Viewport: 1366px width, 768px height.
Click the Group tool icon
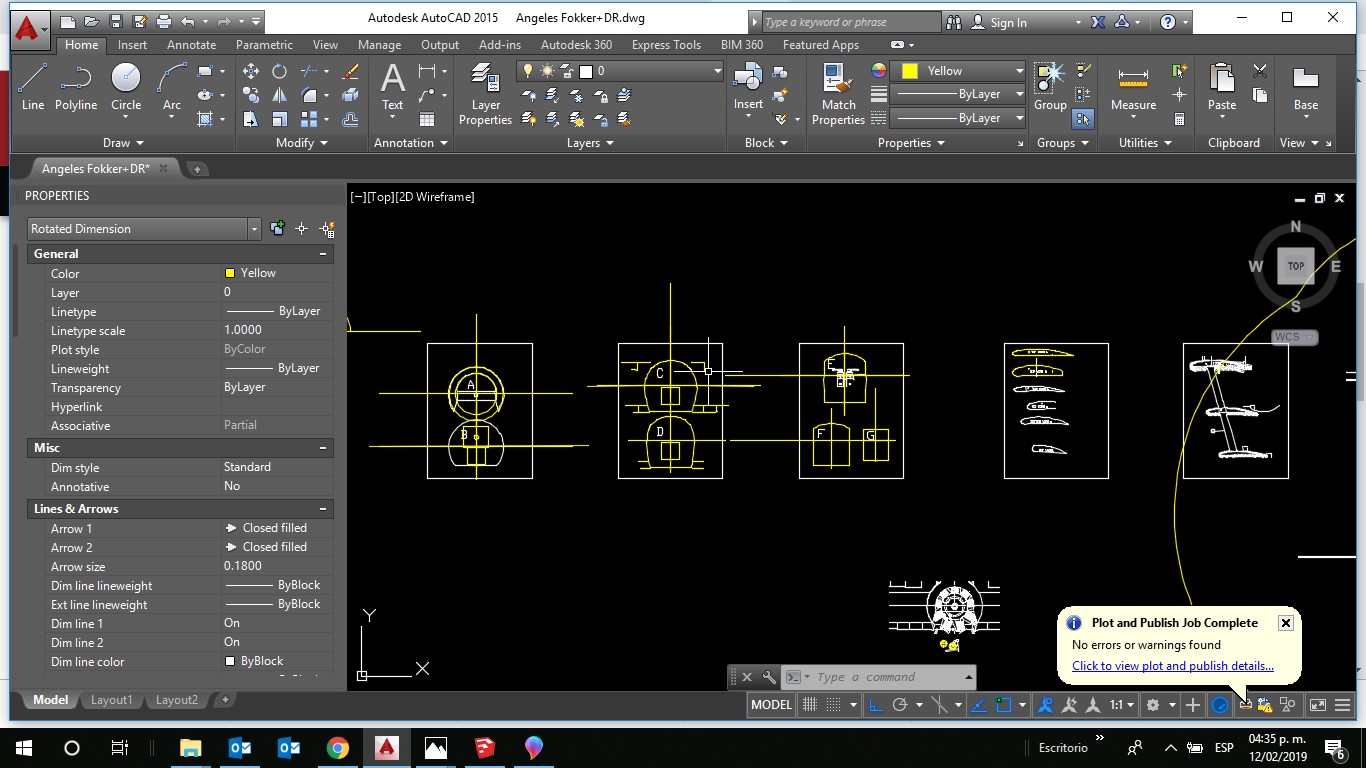point(1050,86)
